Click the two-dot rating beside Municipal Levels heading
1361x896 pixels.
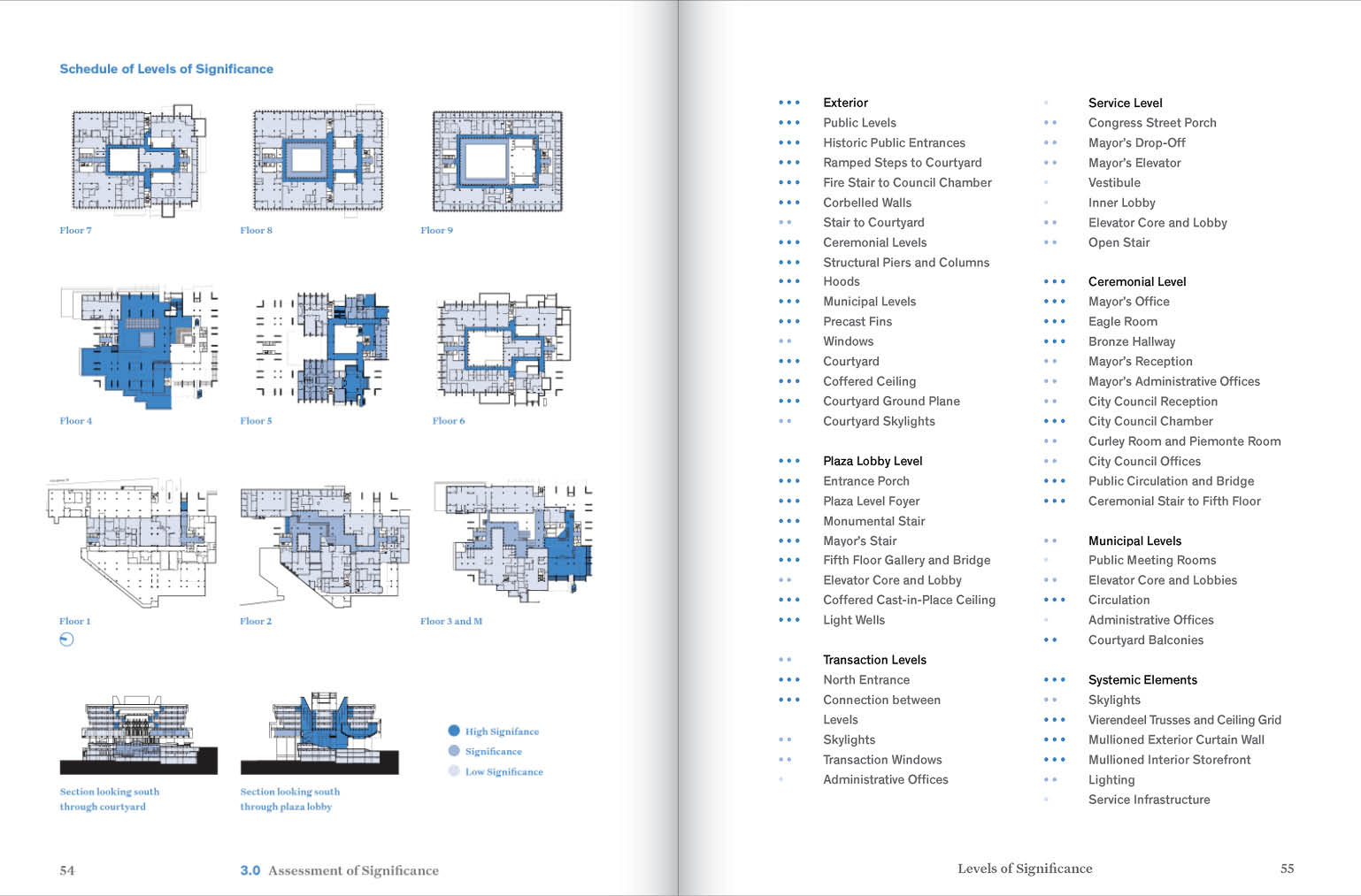1050,540
